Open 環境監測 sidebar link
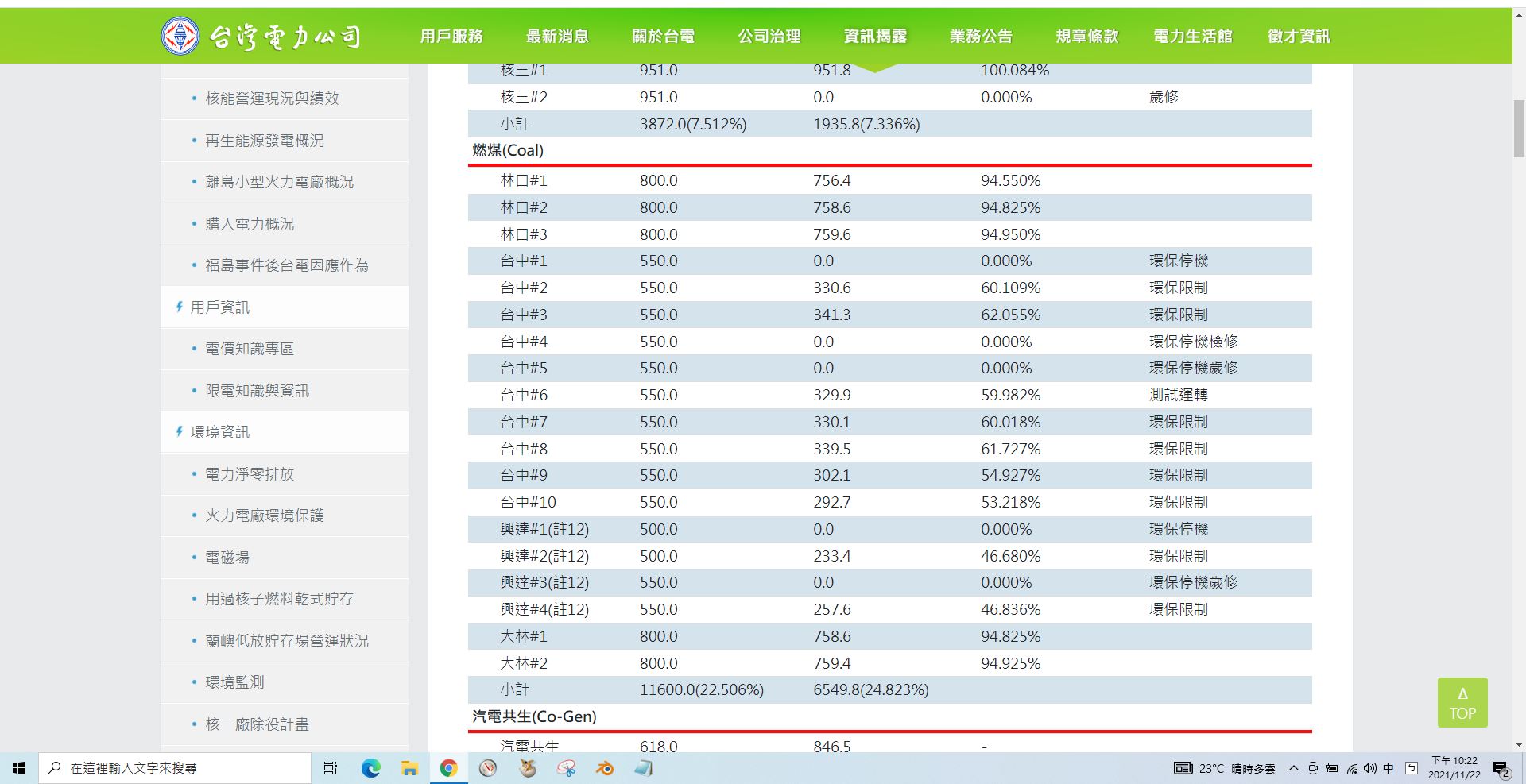Image resolution: width=1526 pixels, height=784 pixels. tap(234, 682)
